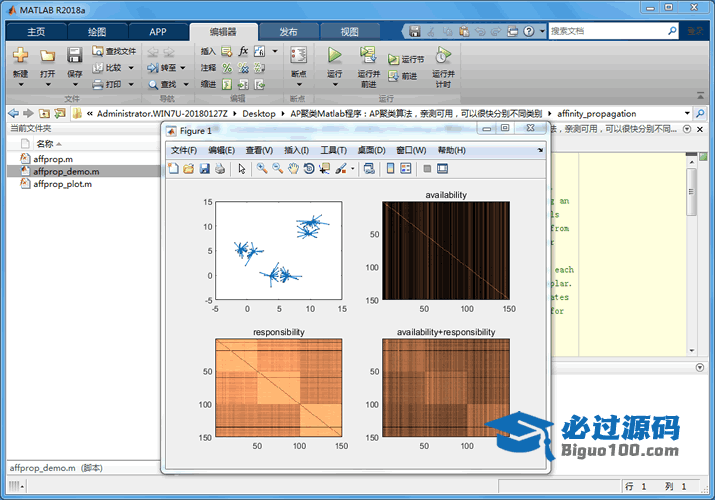This screenshot has height=500, width=715.
Task: Insert section icon in edit group
Action: pos(227,51)
